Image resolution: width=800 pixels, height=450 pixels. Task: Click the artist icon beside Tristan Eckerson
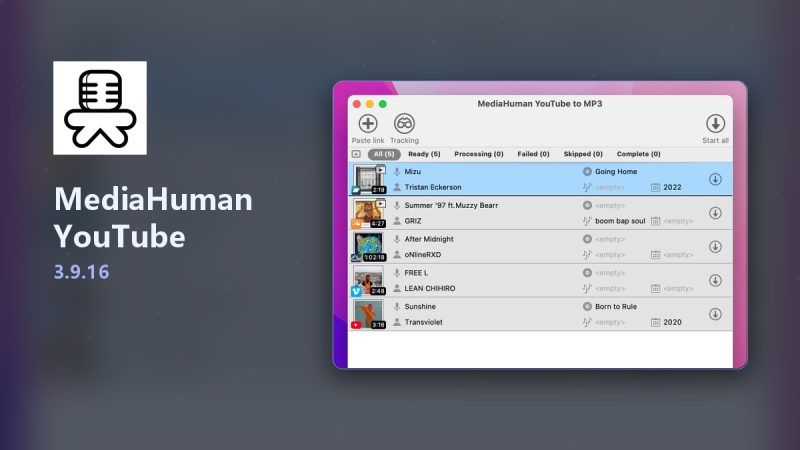pyautogui.click(x=396, y=187)
